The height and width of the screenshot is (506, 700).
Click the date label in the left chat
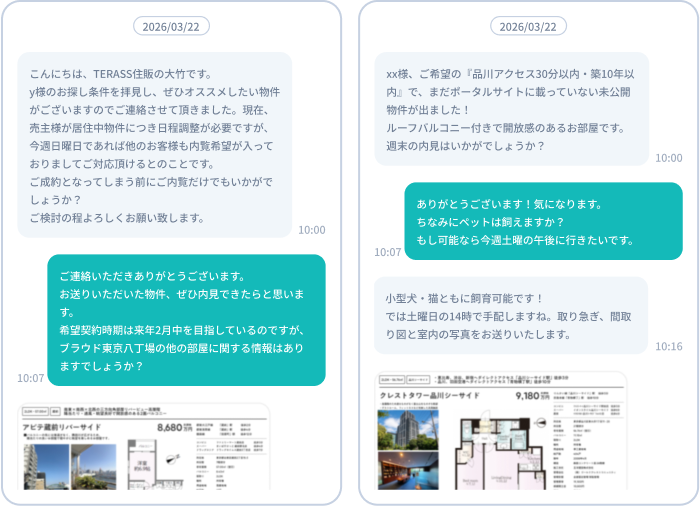pyautogui.click(x=171, y=26)
